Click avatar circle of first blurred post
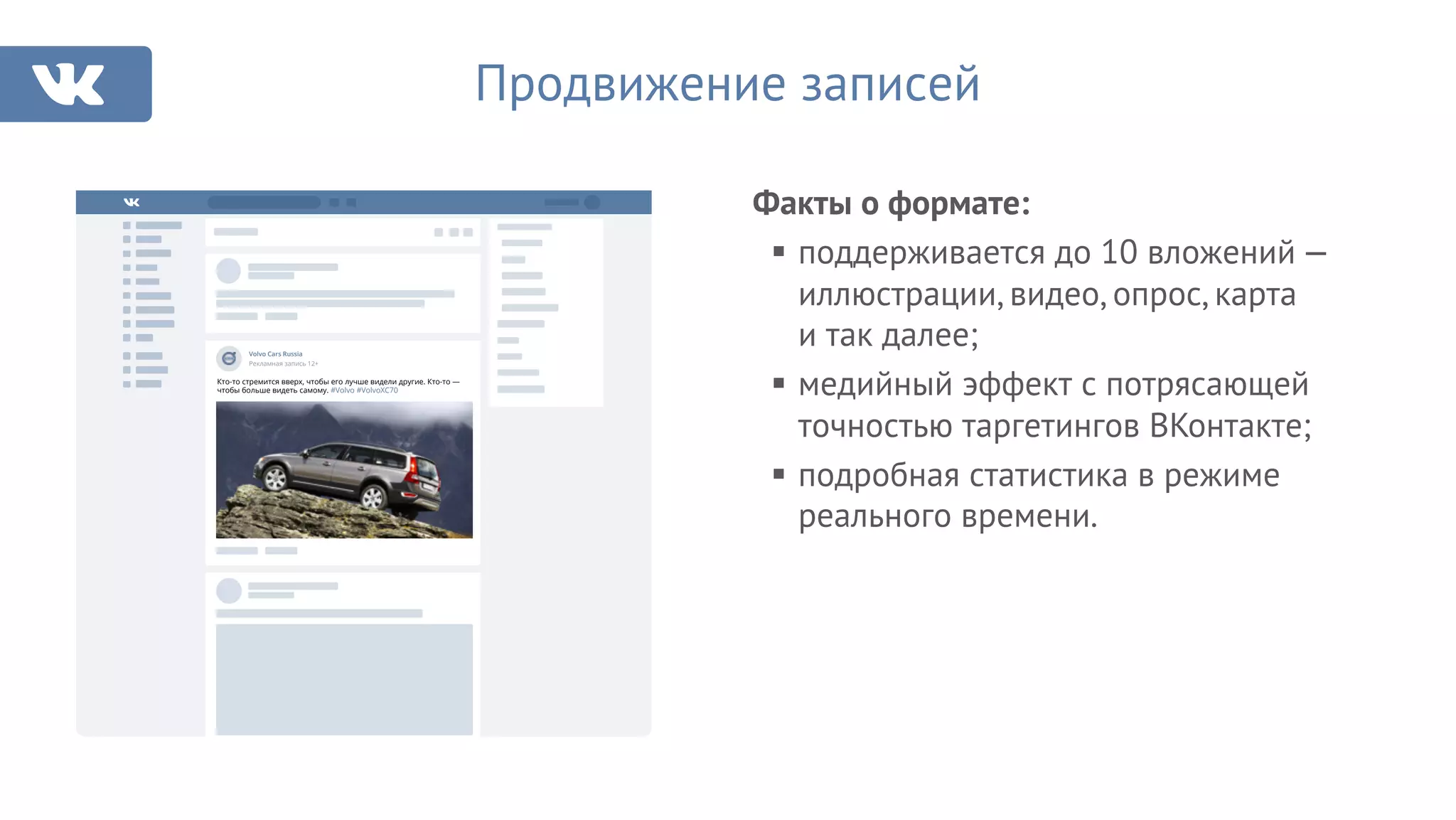 [x=228, y=271]
